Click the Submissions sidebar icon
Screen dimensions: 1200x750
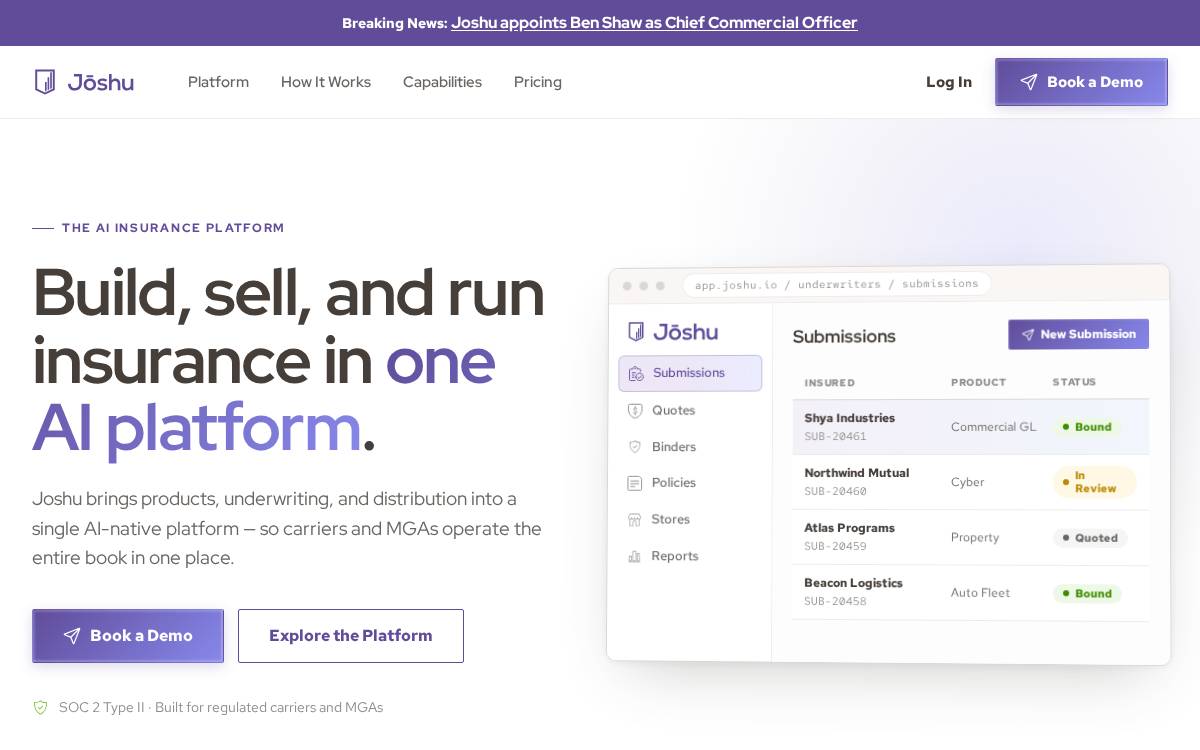(x=636, y=373)
